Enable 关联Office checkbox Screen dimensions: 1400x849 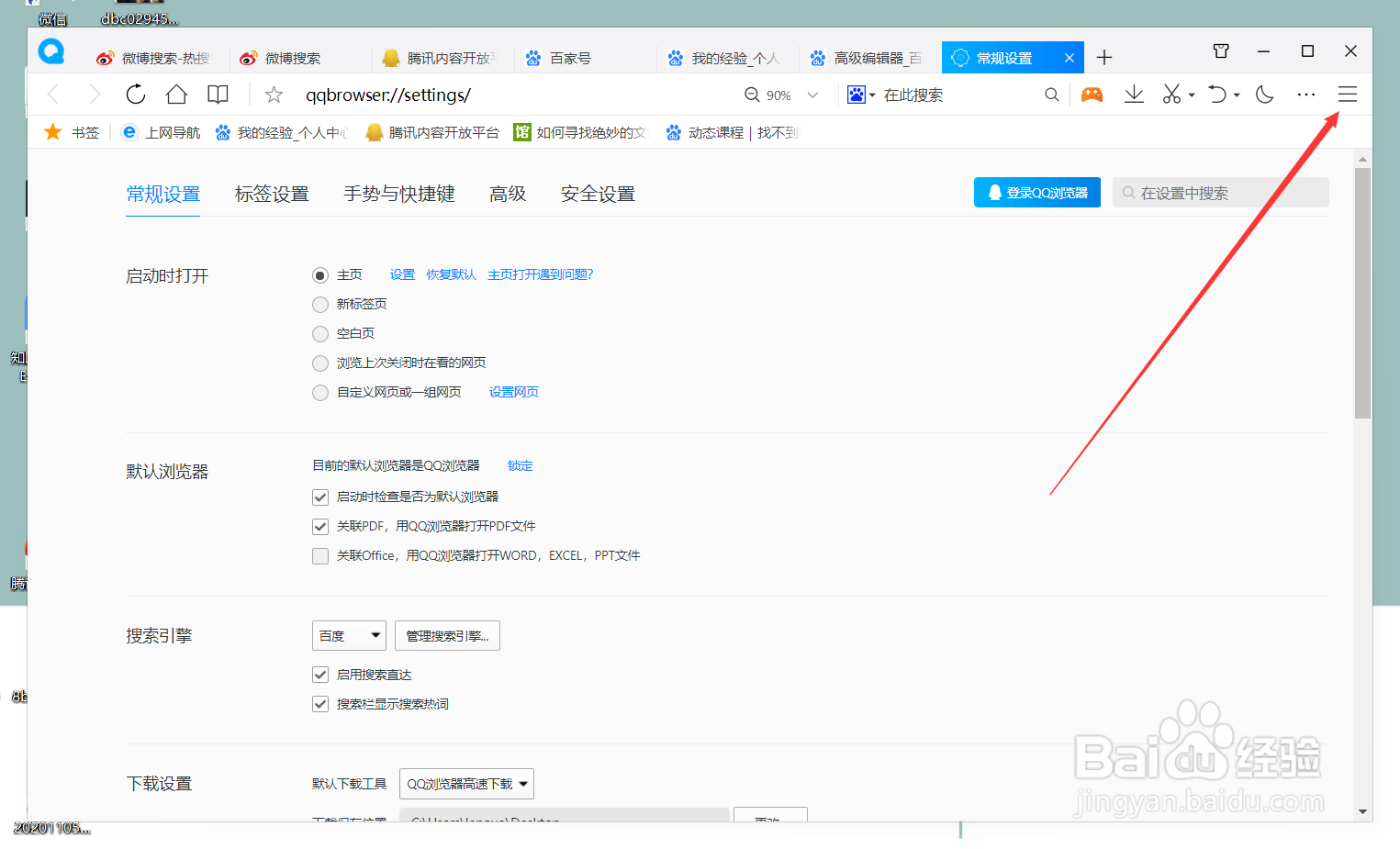320,556
